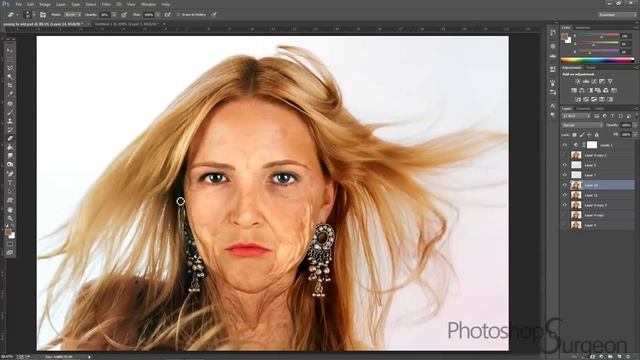Add a Curves adjustment from Adjustments panel

click(x=594, y=82)
